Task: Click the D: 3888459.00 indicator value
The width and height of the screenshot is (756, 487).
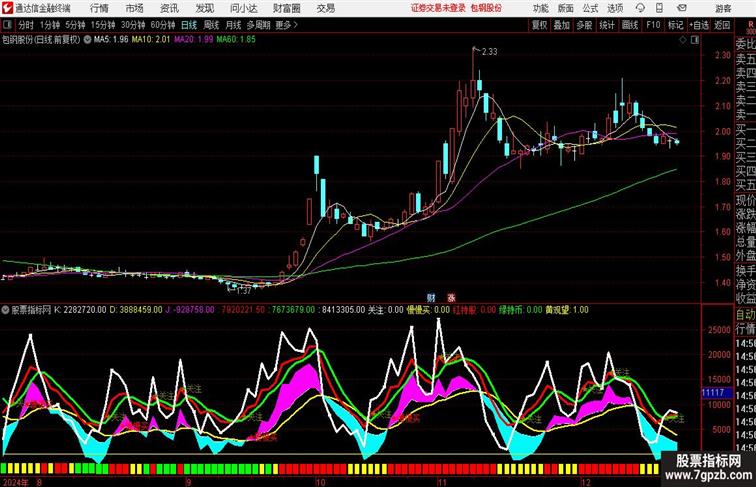Action: 136,310
